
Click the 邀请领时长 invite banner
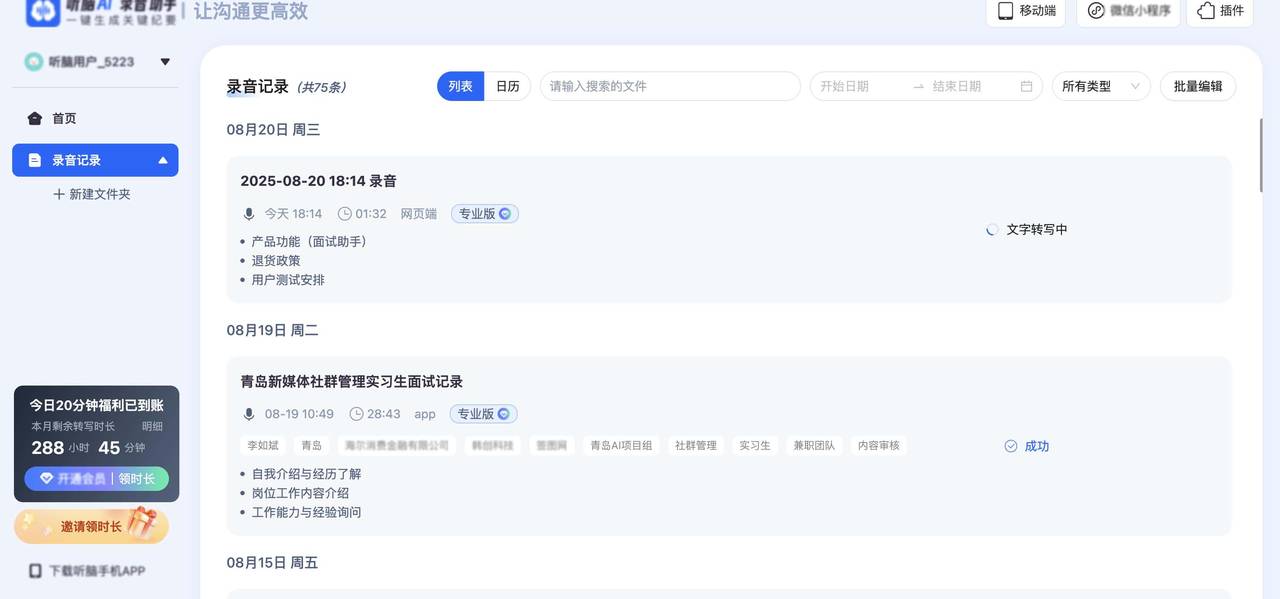coord(91,526)
